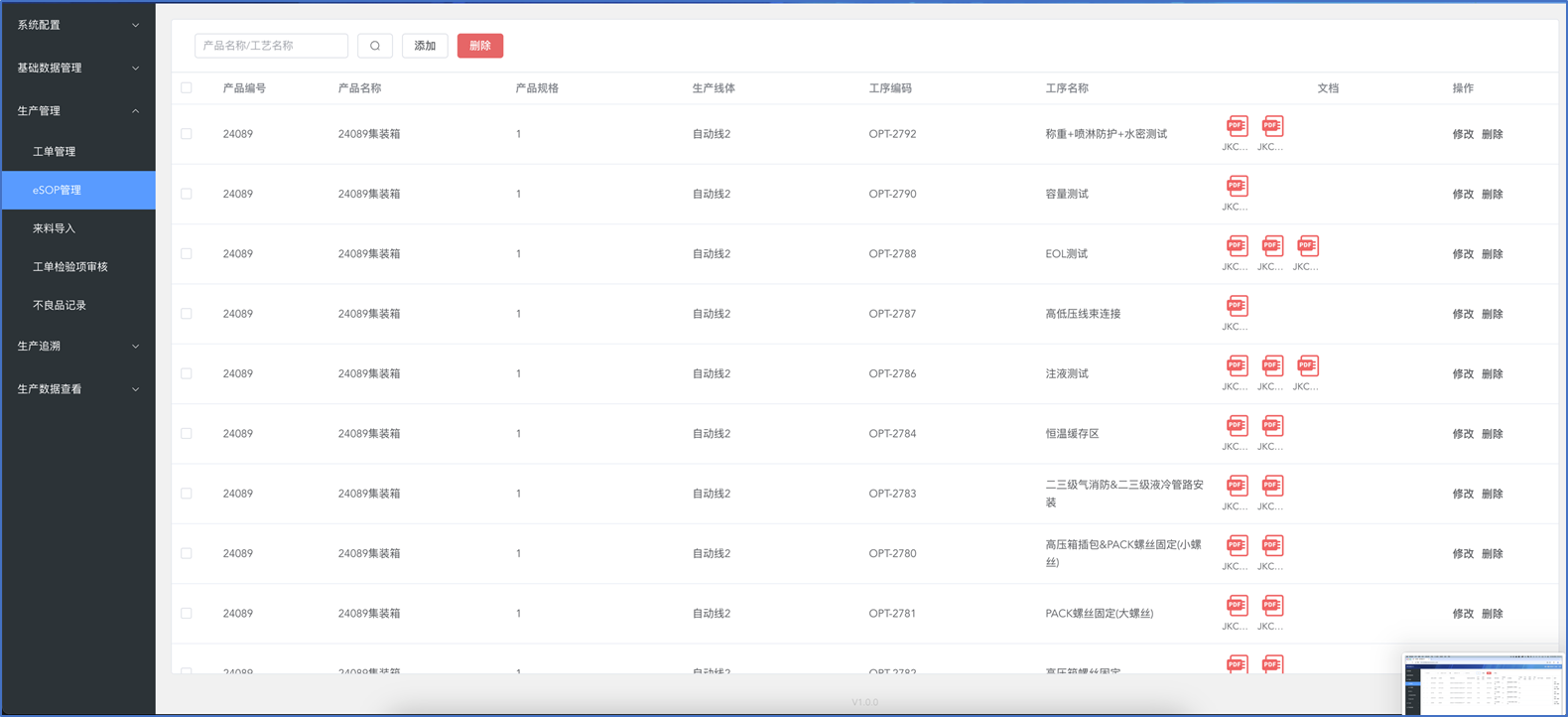Expand the 系统配置 sidebar menu

[x=77, y=25]
